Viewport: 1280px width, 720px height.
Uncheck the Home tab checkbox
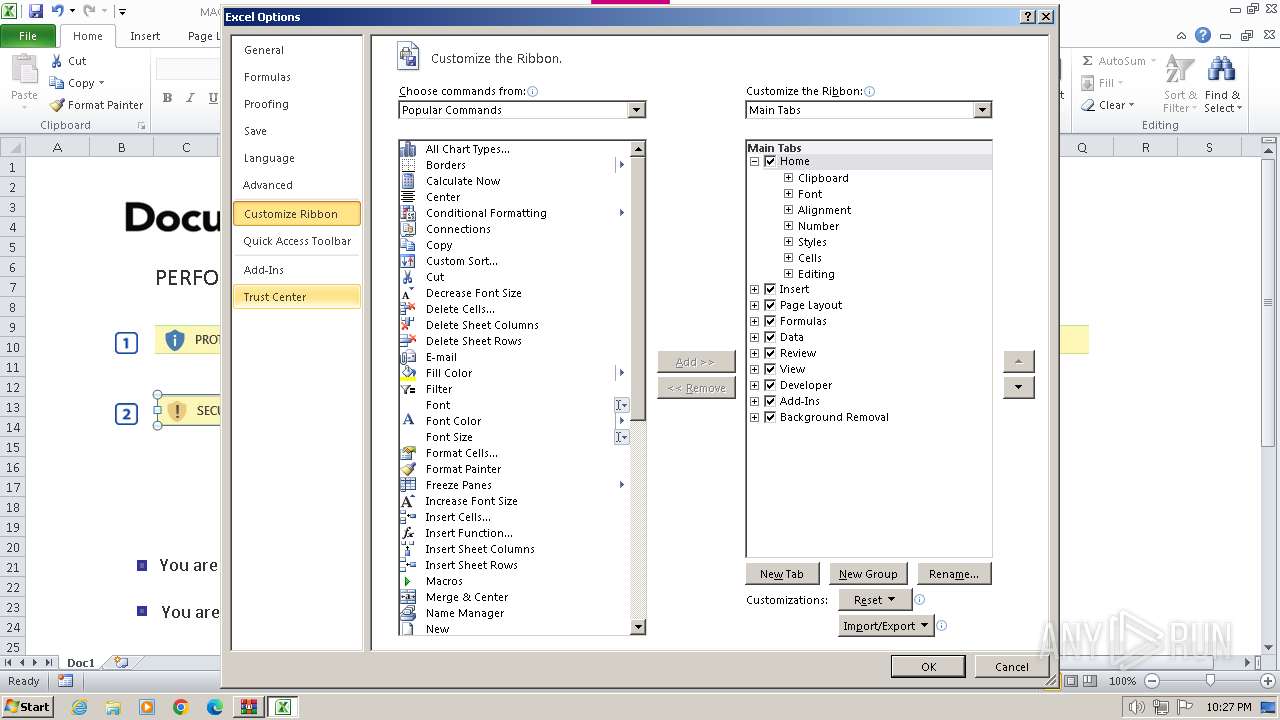pos(770,161)
